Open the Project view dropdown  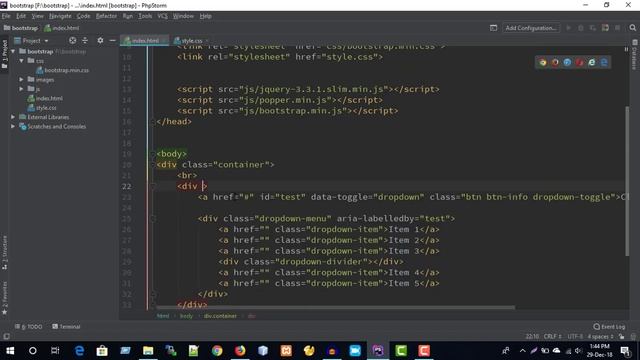(x=31, y=40)
